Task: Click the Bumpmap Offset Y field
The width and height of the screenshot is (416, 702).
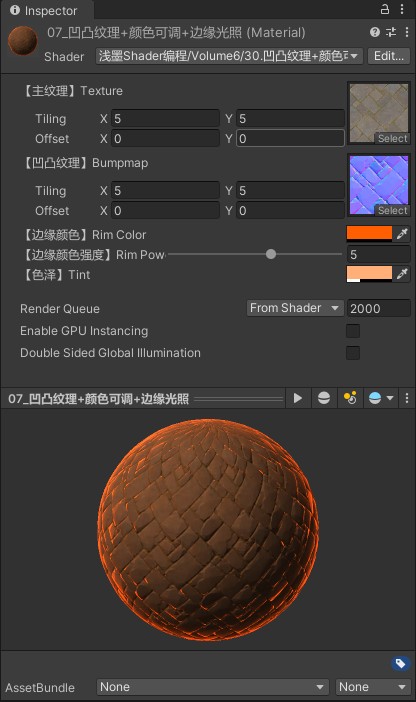Action: [x=290, y=210]
